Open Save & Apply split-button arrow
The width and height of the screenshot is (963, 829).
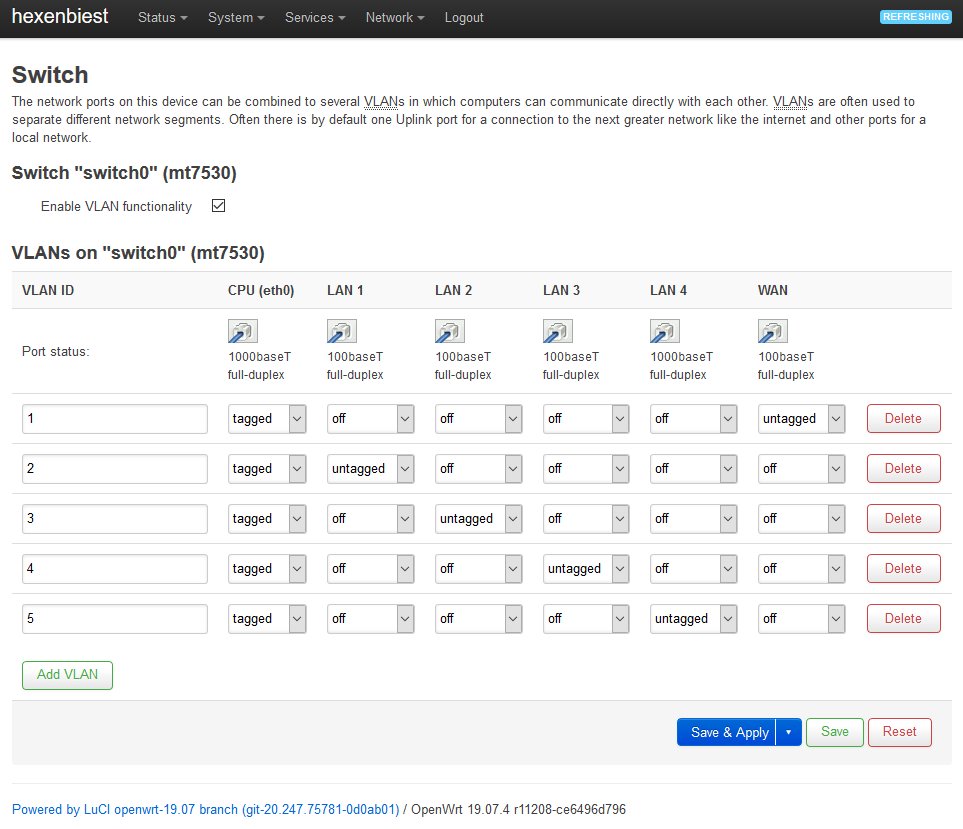tap(788, 732)
